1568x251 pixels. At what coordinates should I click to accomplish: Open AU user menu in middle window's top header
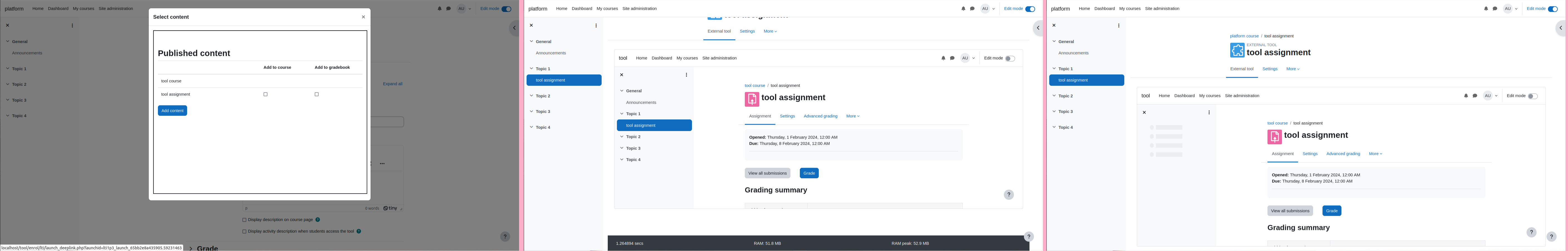coord(987,9)
